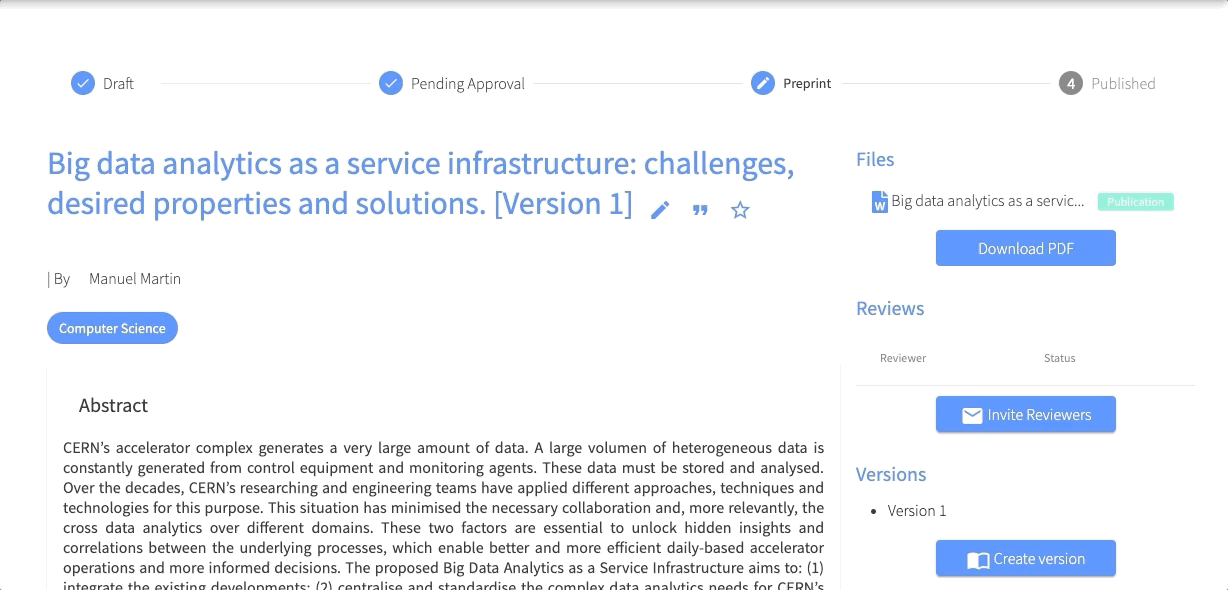Click the Status column header in Reviews
Image resolution: width=1228 pixels, height=590 pixels.
(1059, 358)
